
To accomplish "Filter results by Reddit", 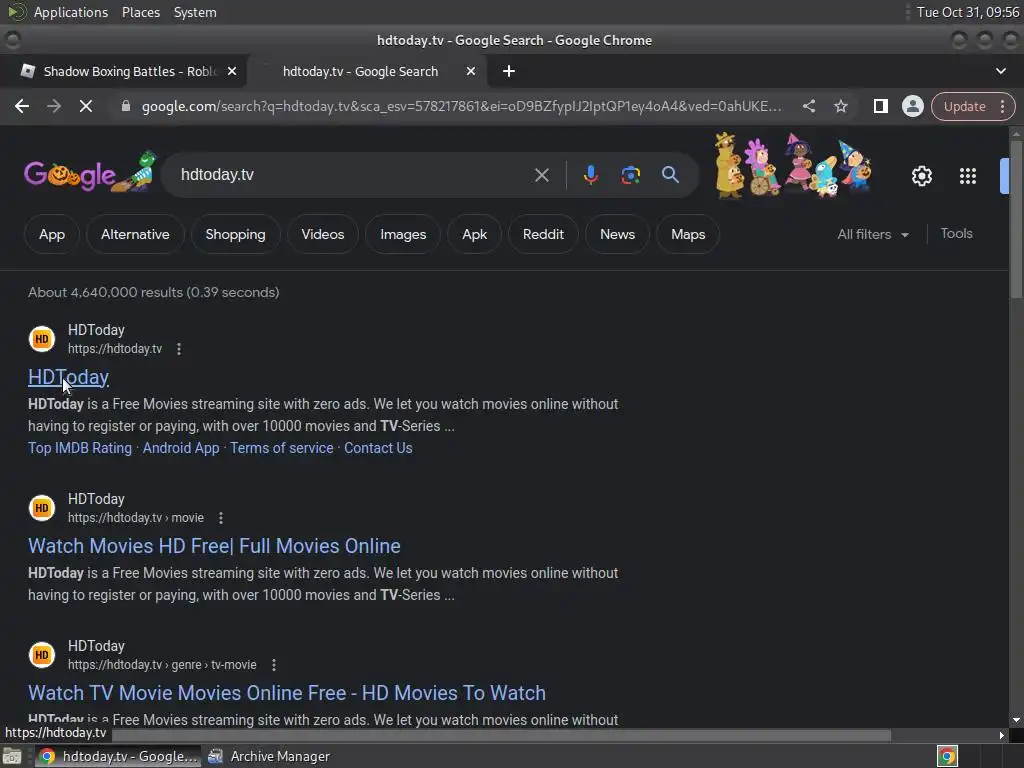I will [x=543, y=234].
